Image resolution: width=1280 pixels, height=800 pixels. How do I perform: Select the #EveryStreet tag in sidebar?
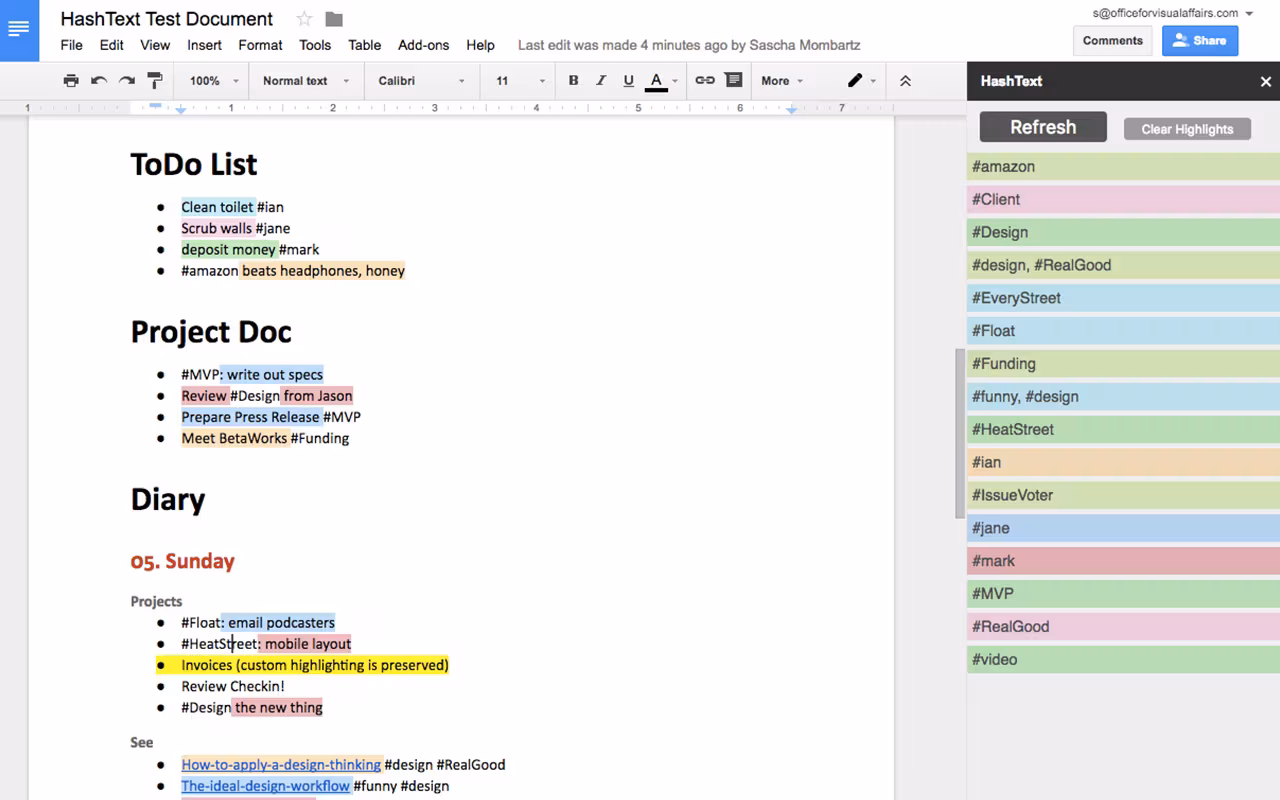(x=1123, y=298)
